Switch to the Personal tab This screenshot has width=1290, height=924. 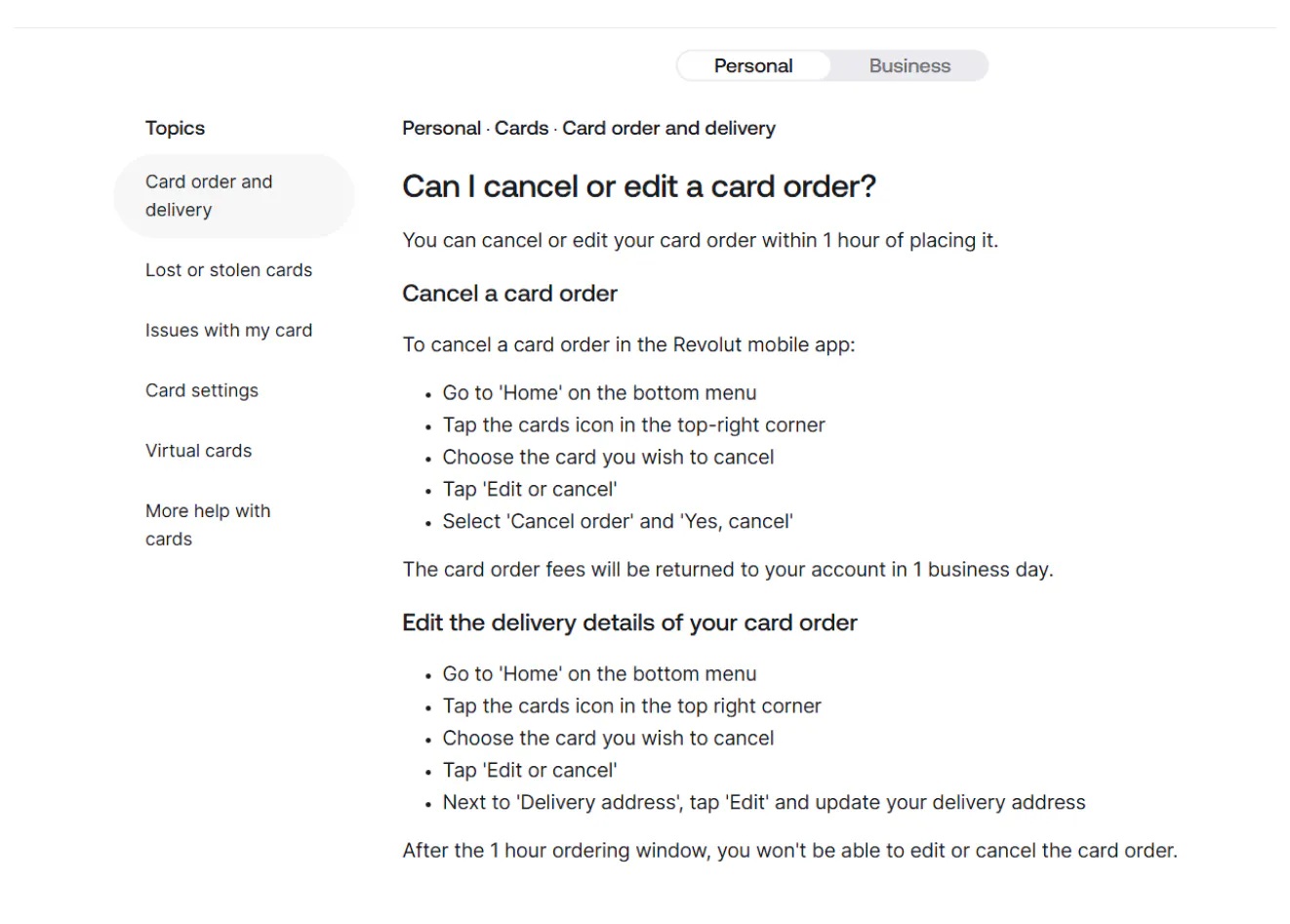point(753,66)
